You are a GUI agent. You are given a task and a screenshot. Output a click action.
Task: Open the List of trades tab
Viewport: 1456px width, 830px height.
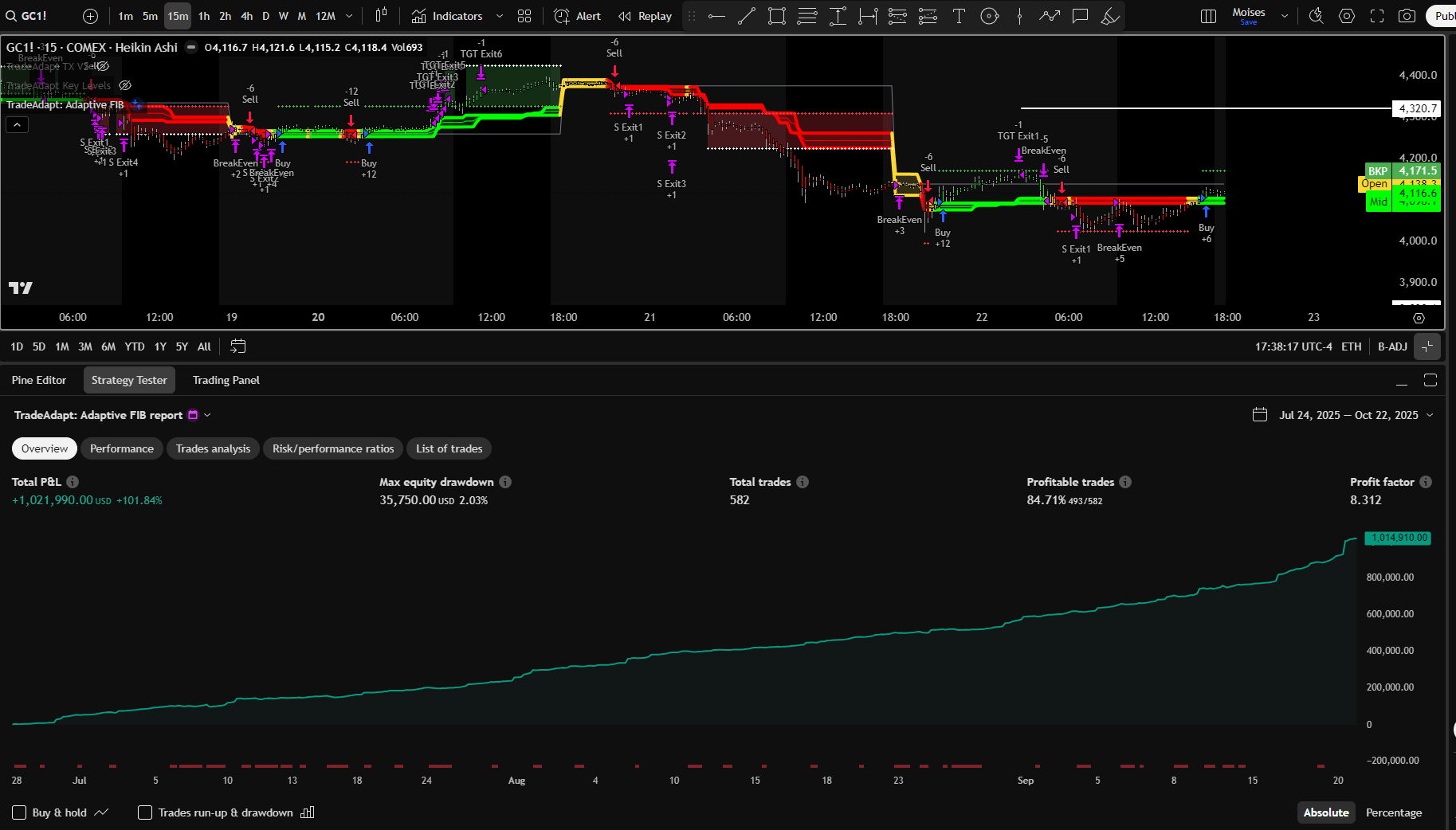click(x=449, y=448)
